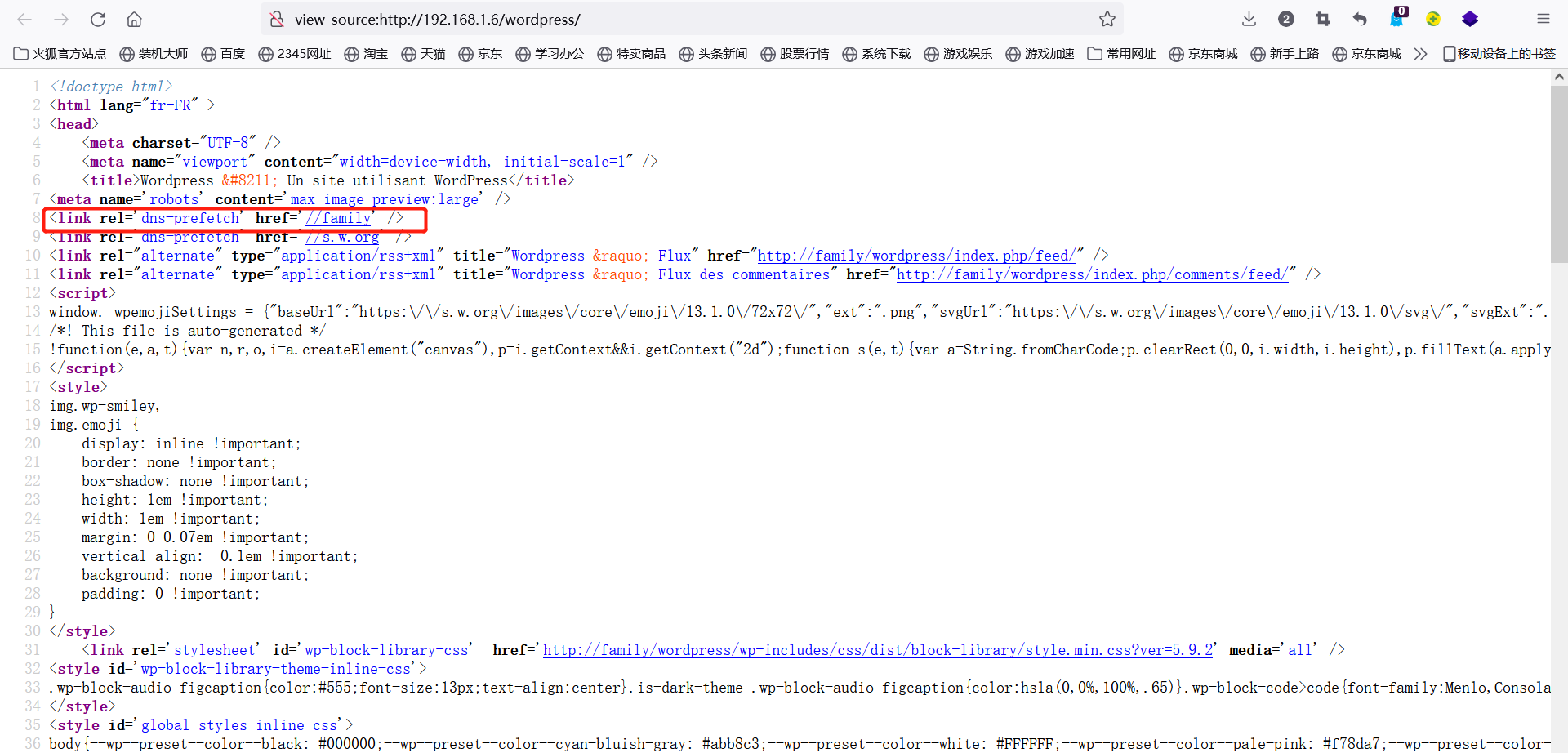
Task: Click the undo arrow toolbar icon
Action: coord(1360,19)
